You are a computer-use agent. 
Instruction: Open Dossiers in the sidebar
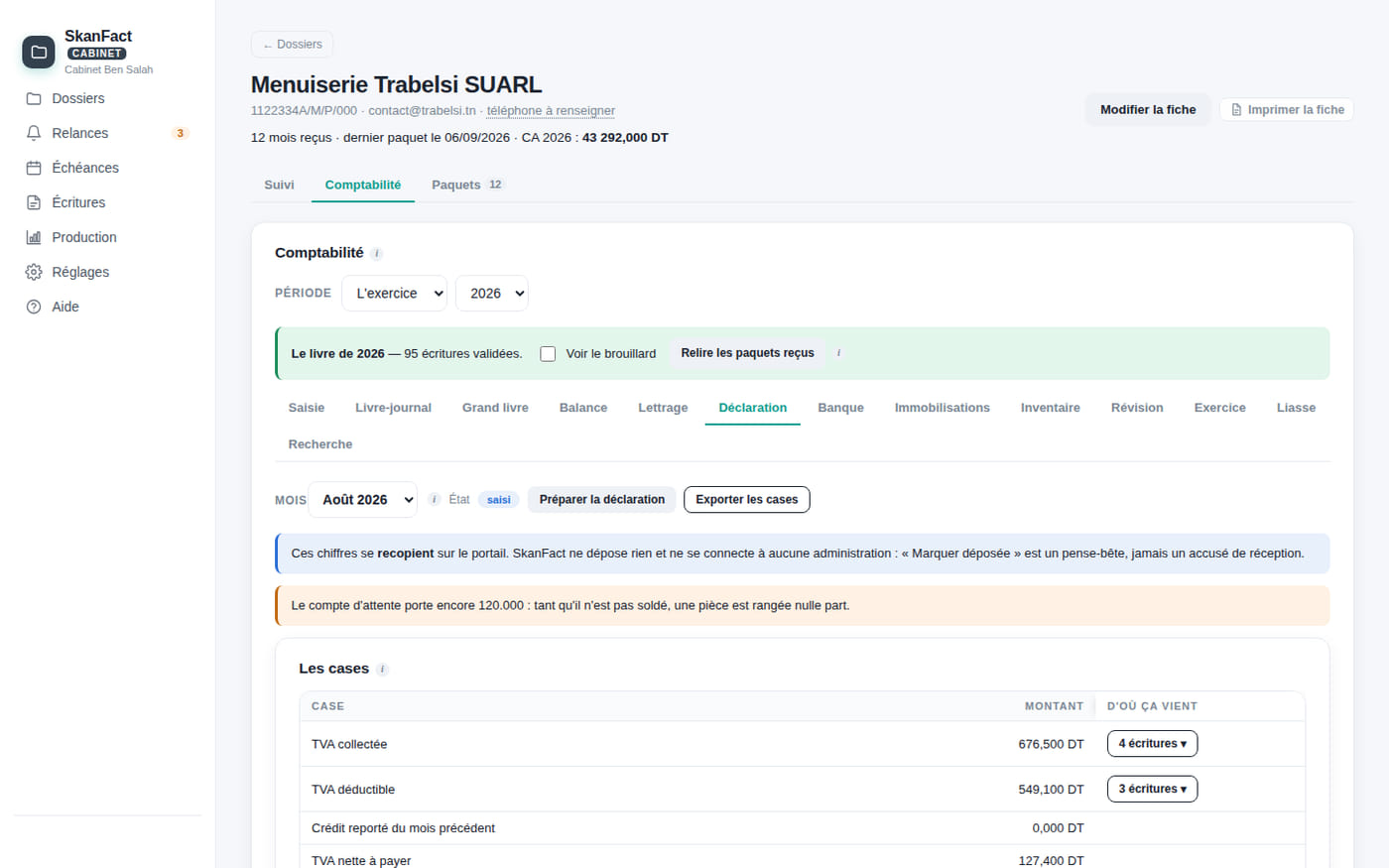[107, 98]
